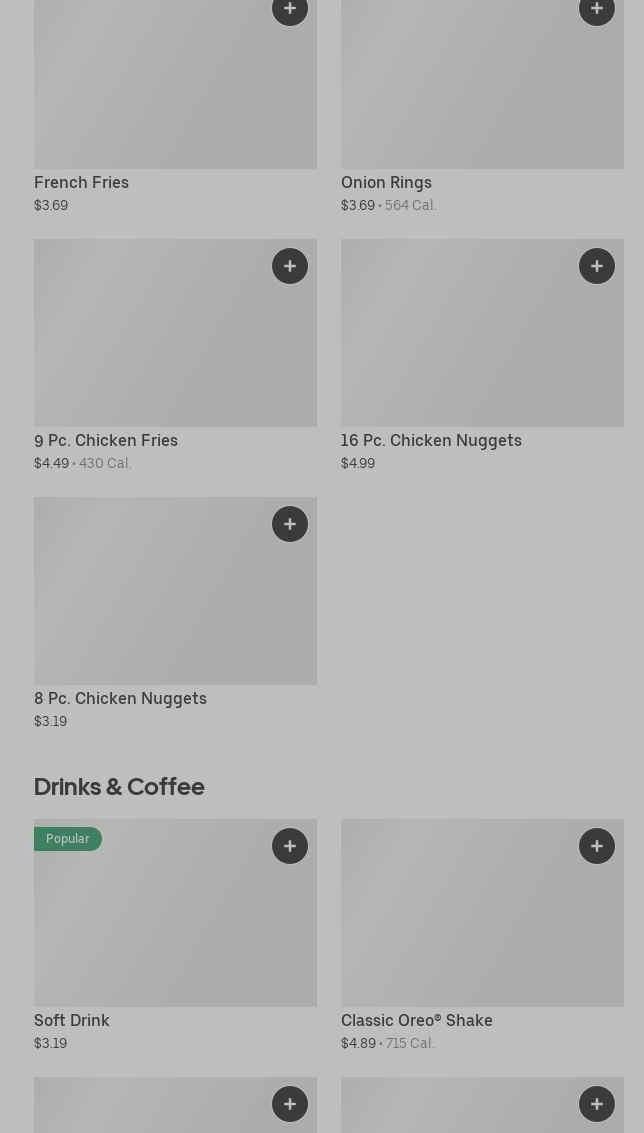Add 9 Pc. Chicken Fries to cart
The image size is (644, 1133).
[x=290, y=266]
